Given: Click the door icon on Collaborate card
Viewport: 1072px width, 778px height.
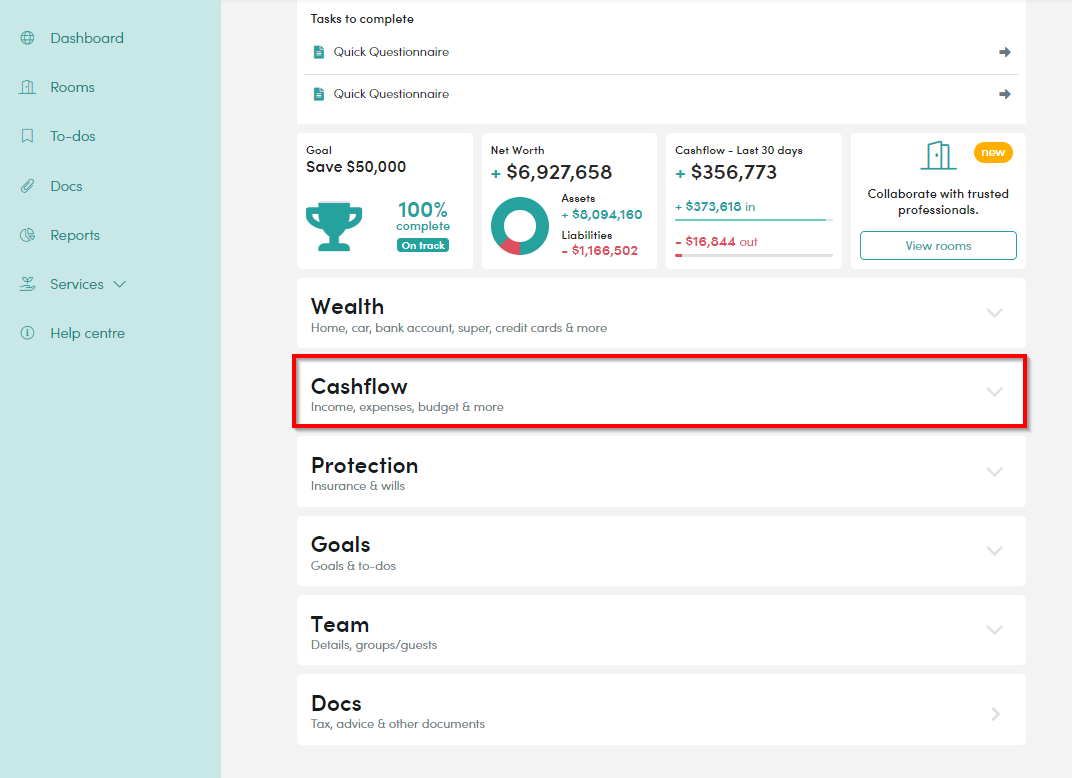Looking at the screenshot, I should coord(938,155).
